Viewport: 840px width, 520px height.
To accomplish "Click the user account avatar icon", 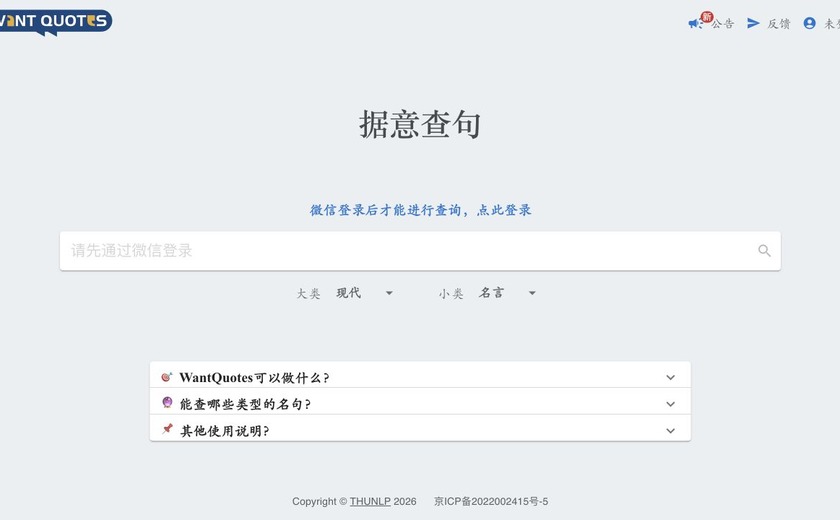I will tap(809, 23).
